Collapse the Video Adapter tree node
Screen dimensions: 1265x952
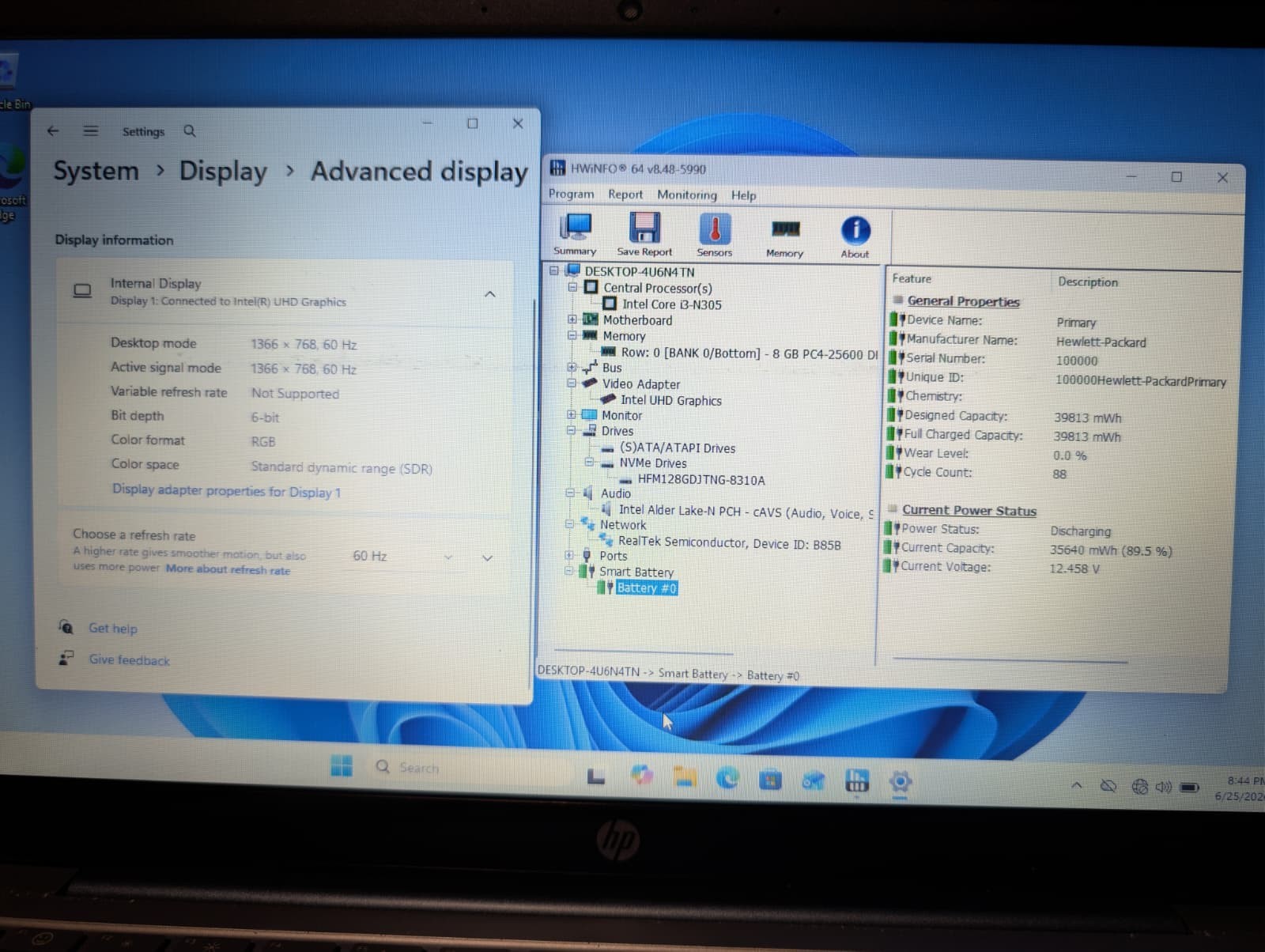(572, 383)
